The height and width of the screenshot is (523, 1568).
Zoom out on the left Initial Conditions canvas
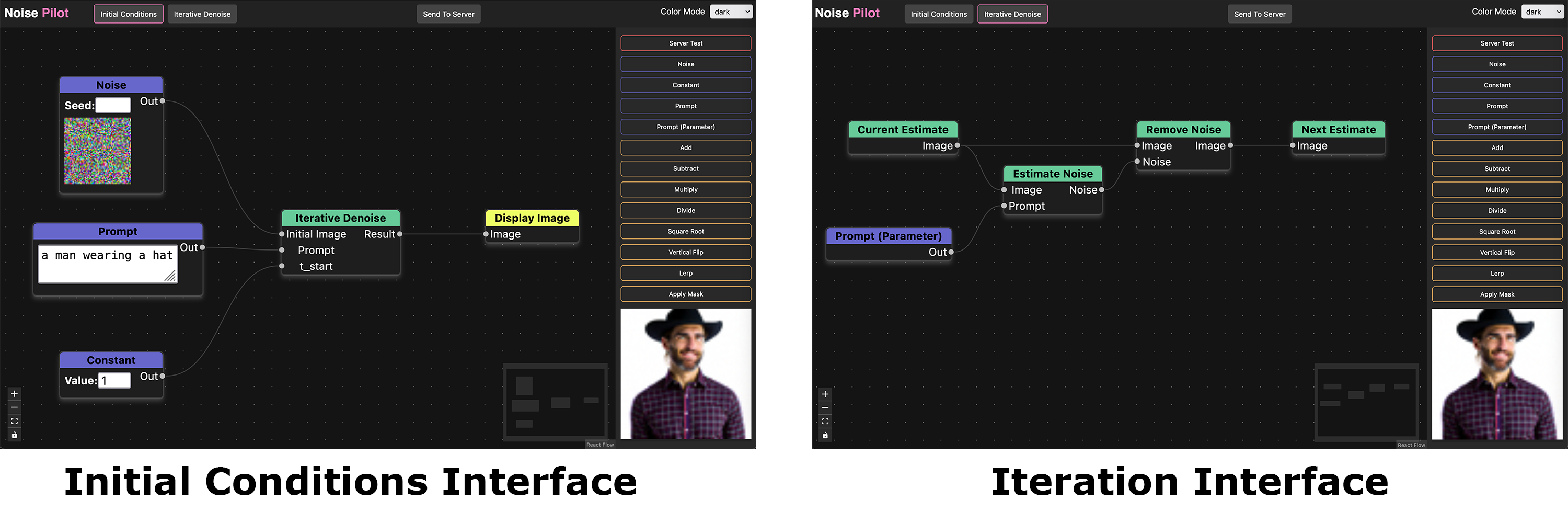(15, 407)
